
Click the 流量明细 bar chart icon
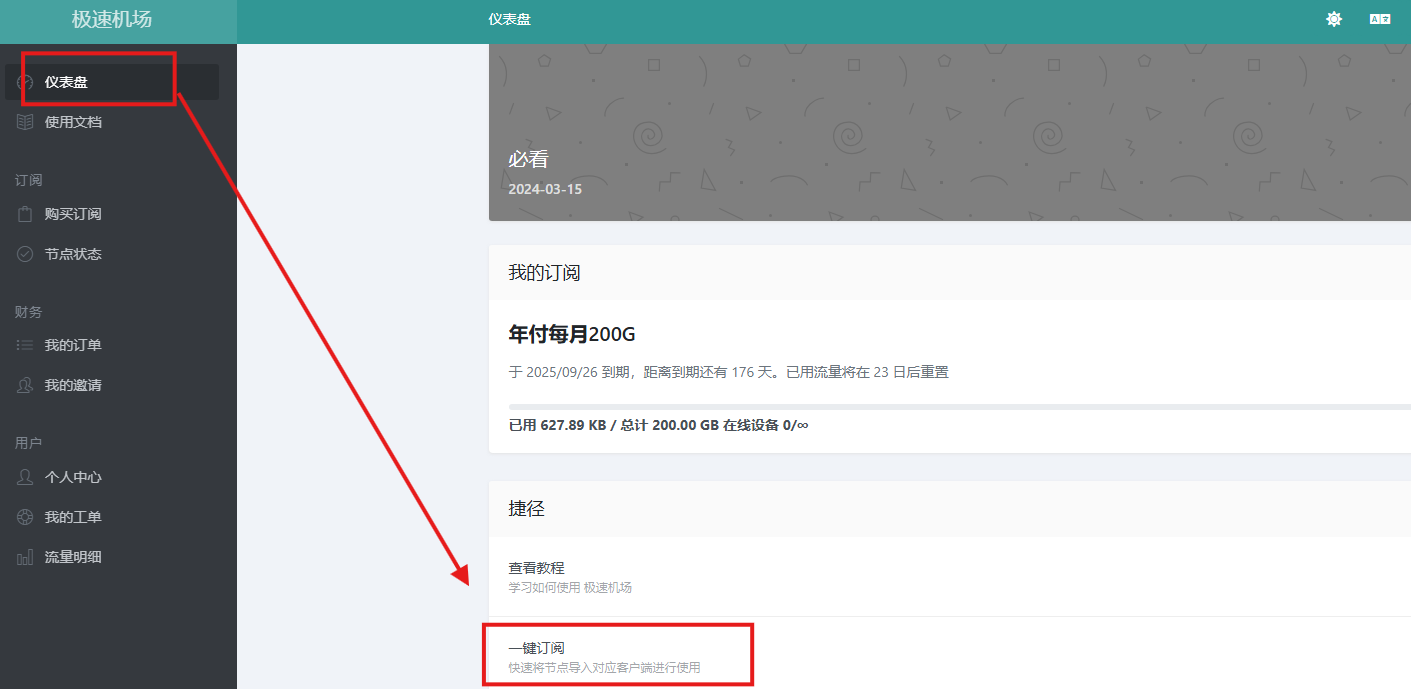(x=26, y=557)
